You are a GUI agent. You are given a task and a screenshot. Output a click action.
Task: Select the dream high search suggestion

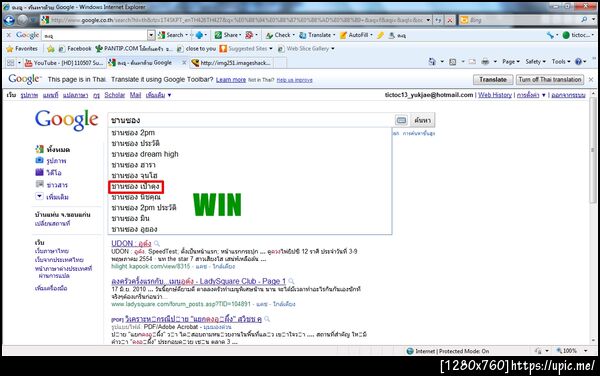[x=145, y=154]
